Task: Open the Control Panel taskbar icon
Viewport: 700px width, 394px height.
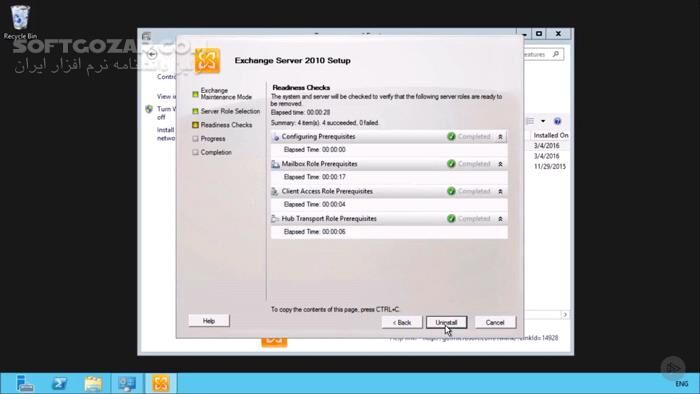Action: coord(127,383)
